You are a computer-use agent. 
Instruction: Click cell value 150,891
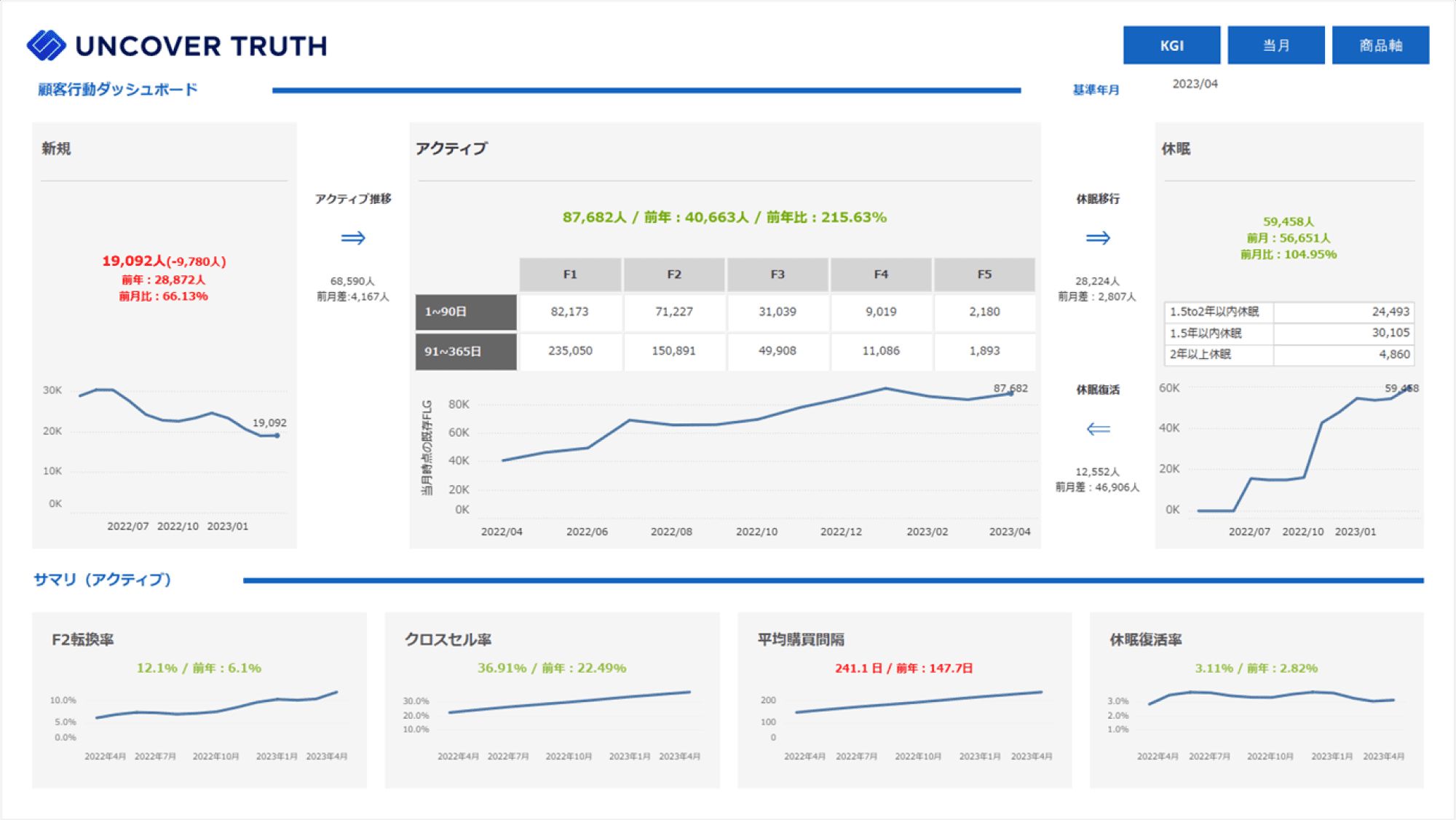point(673,351)
